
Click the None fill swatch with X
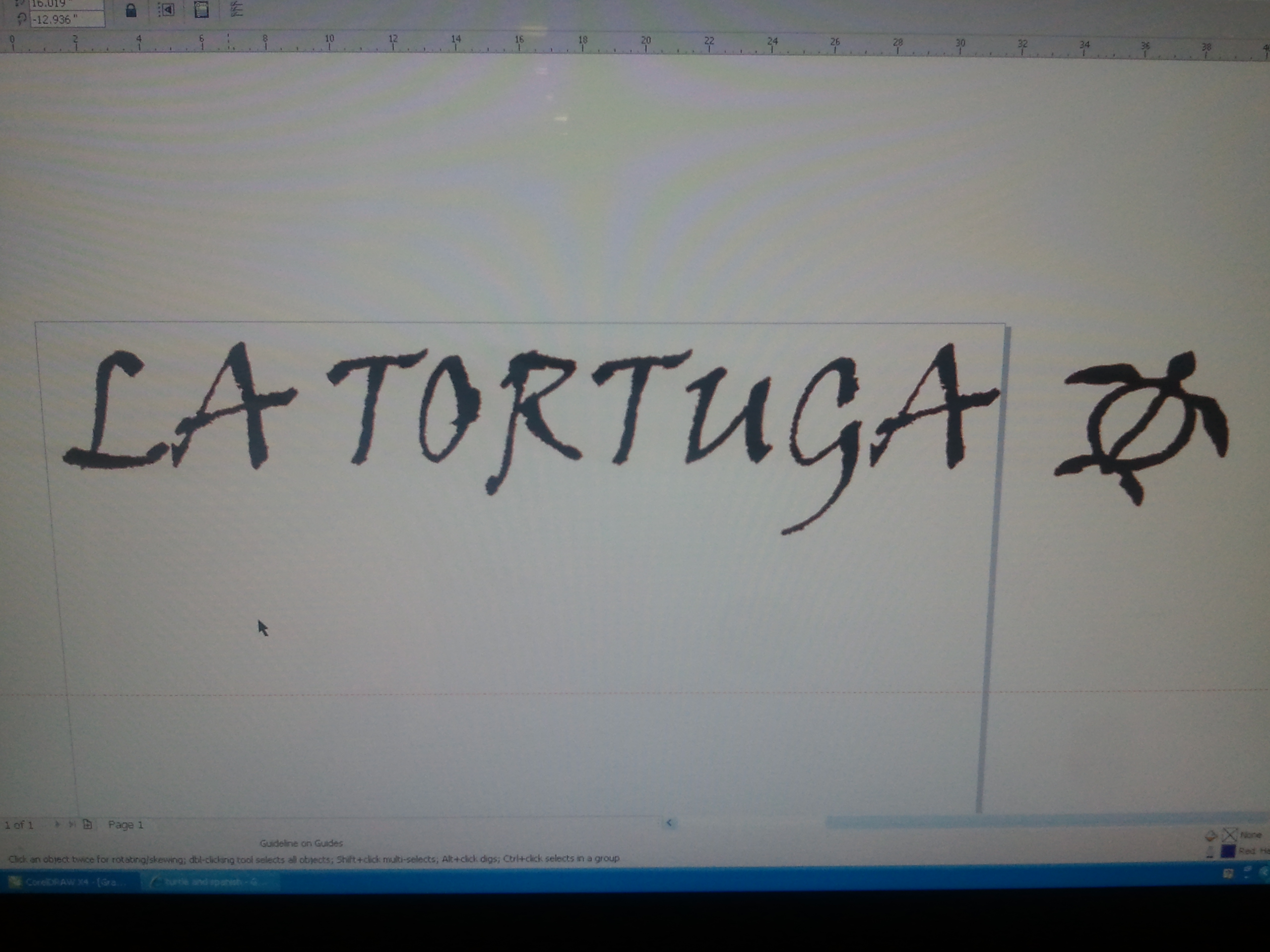click(x=1229, y=834)
